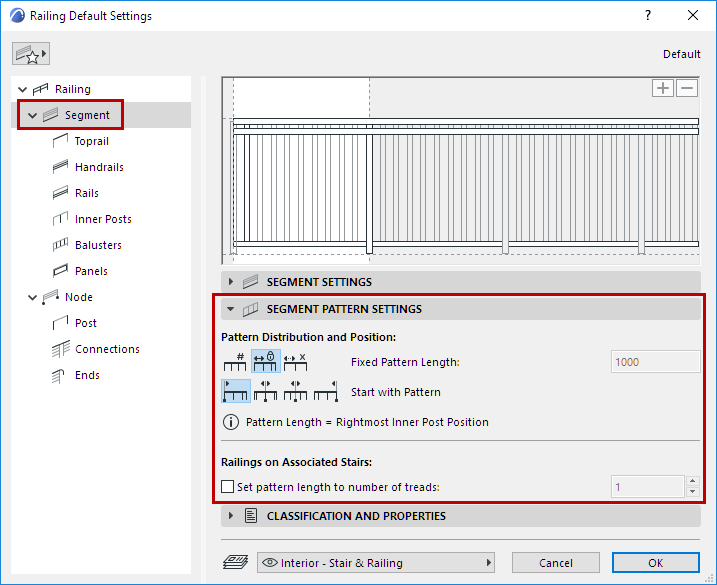Select Balusters in the tree
This screenshot has width=717, height=585.
pos(98,245)
